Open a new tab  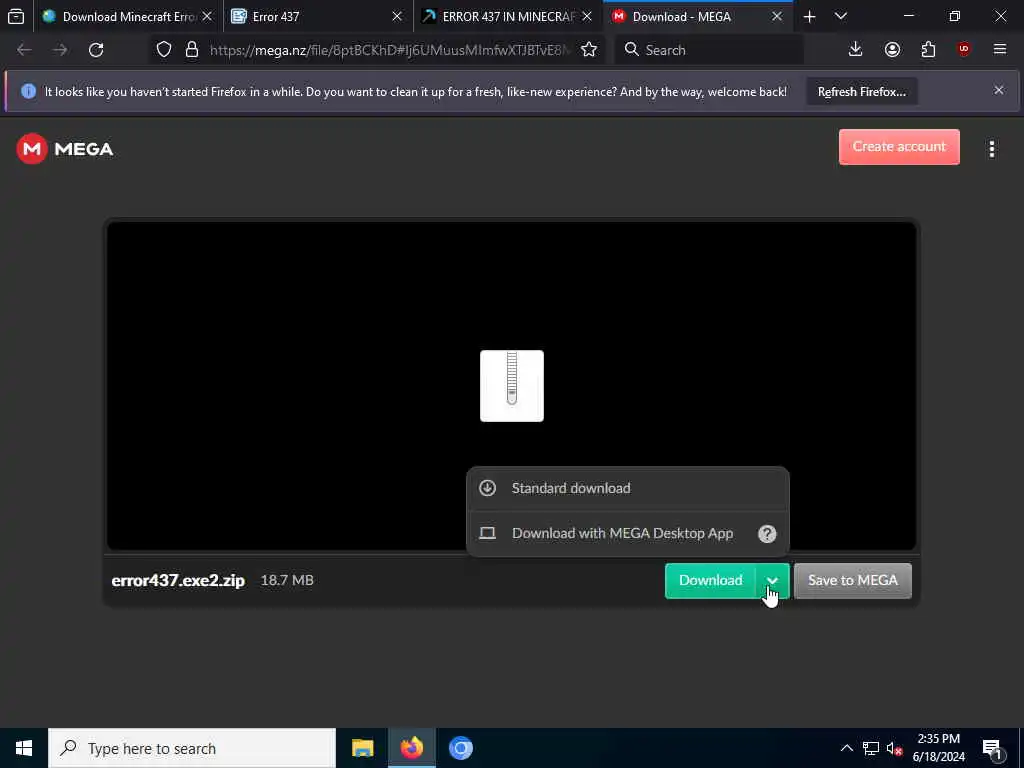[809, 16]
